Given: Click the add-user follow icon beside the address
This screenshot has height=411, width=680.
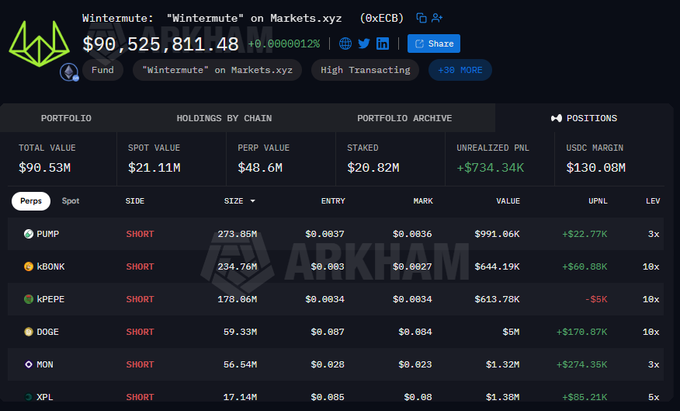Looking at the screenshot, I should [x=437, y=18].
